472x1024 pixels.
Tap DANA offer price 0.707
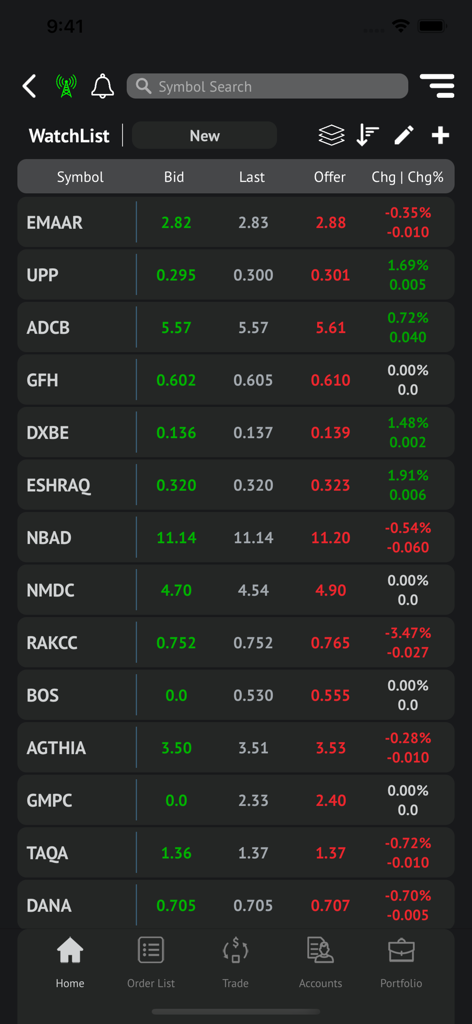(331, 906)
